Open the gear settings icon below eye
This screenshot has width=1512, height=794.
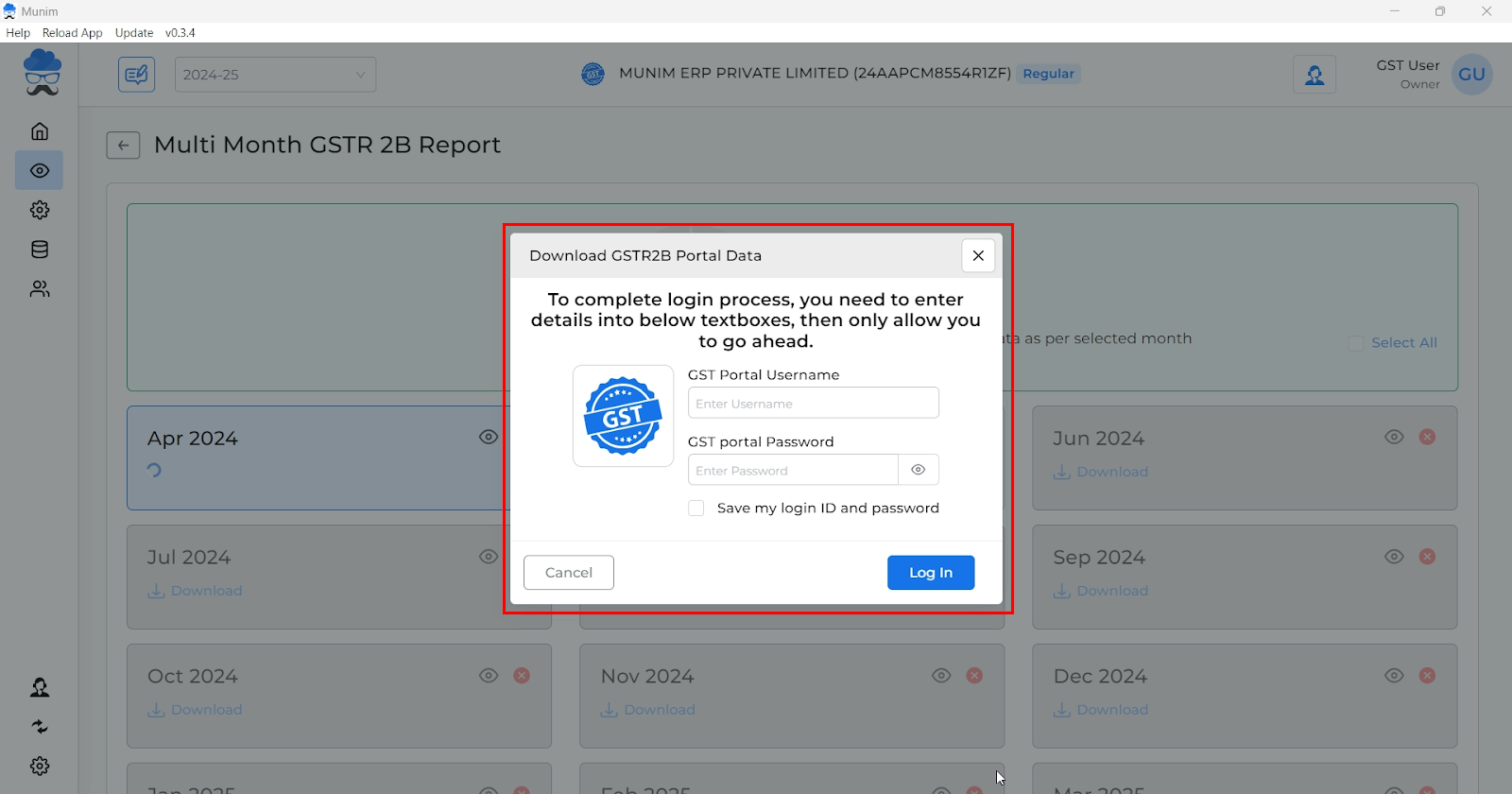coord(40,210)
